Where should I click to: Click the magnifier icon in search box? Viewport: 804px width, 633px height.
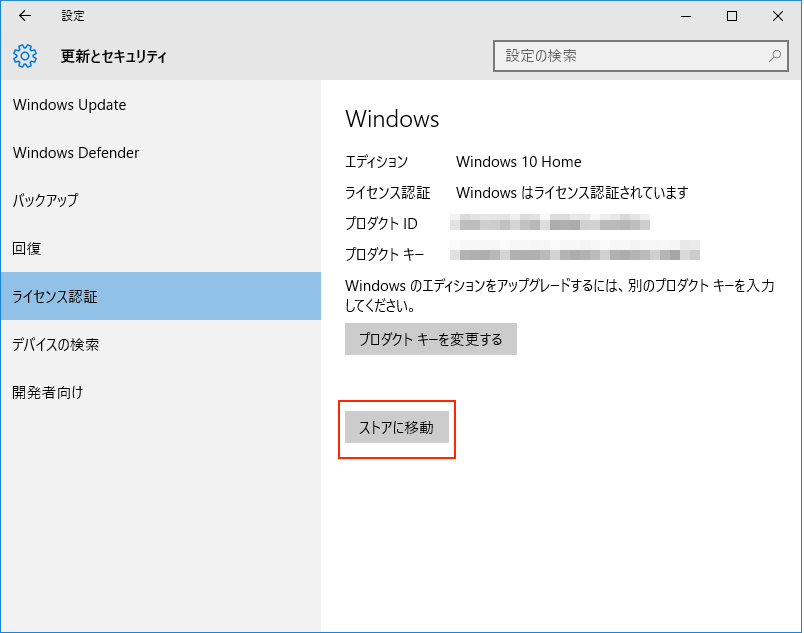pos(774,56)
